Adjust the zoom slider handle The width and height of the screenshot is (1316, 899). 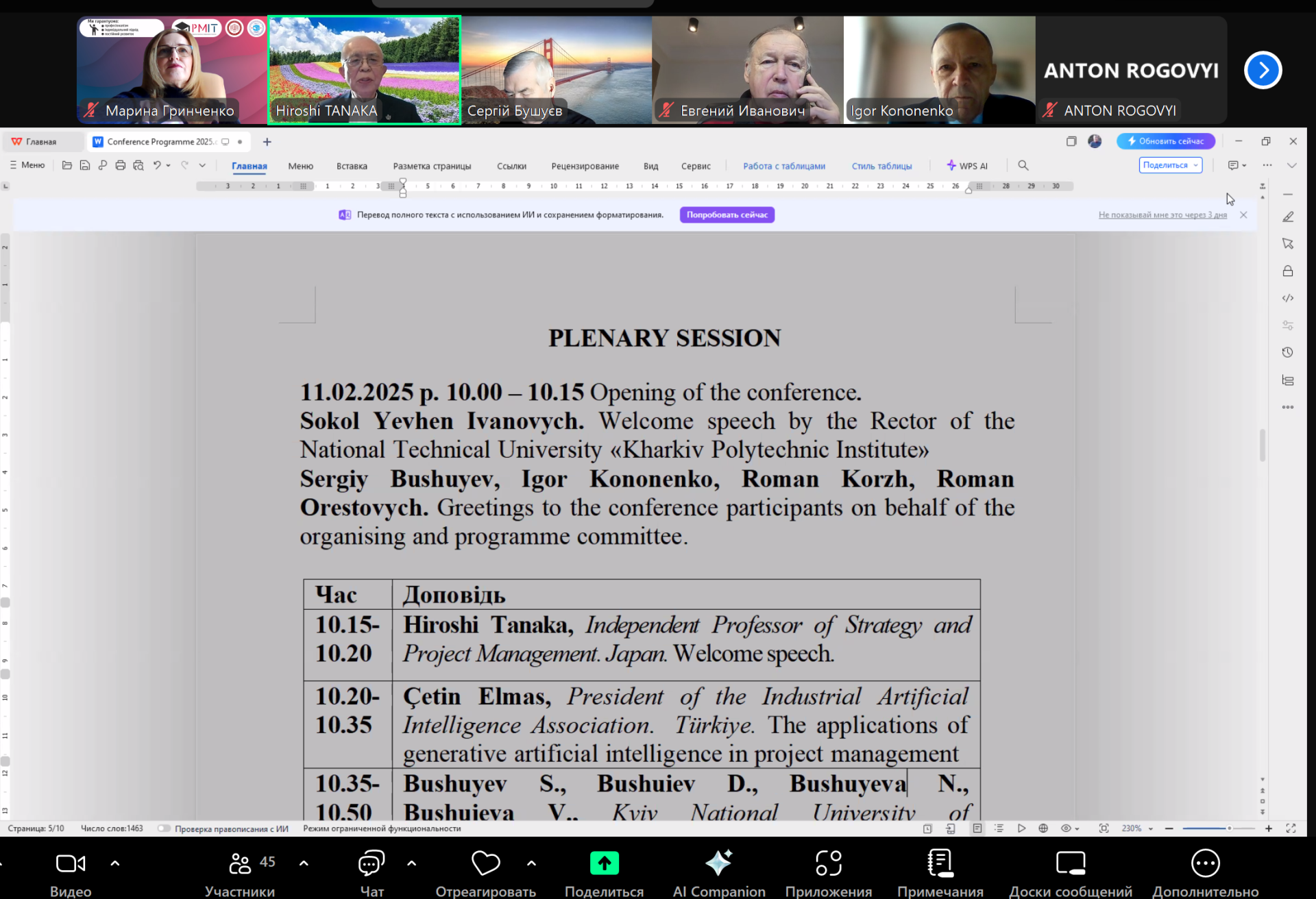(x=1230, y=828)
